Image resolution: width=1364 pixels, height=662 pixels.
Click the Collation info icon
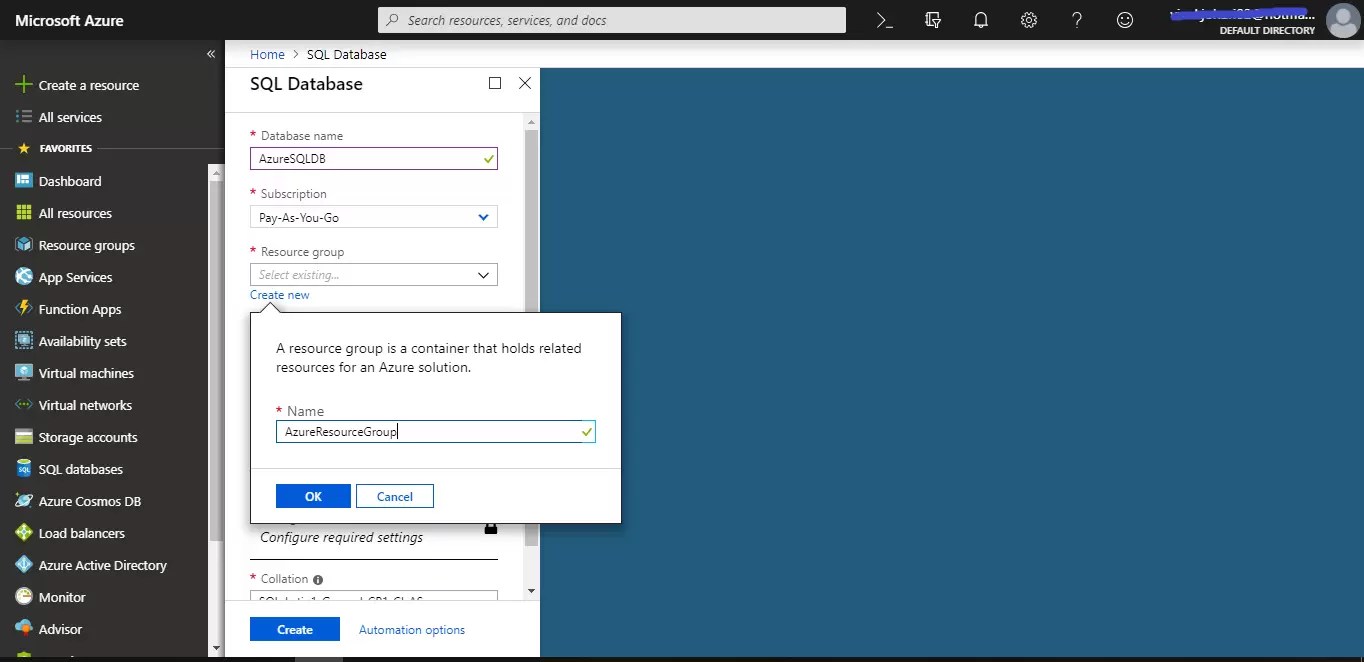[x=318, y=578]
